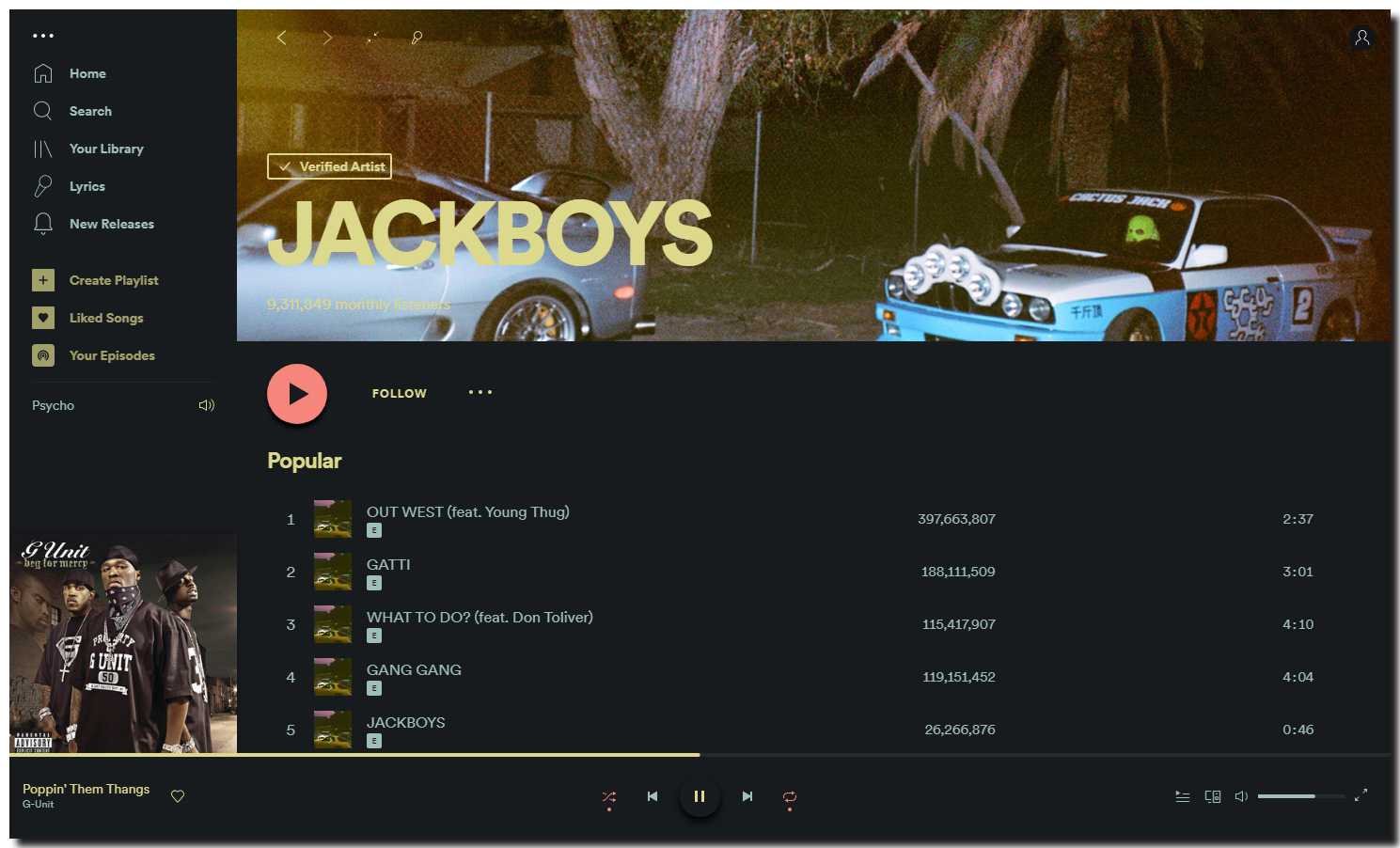Pause the current track
This screenshot has height=848, width=1400.
pos(700,796)
